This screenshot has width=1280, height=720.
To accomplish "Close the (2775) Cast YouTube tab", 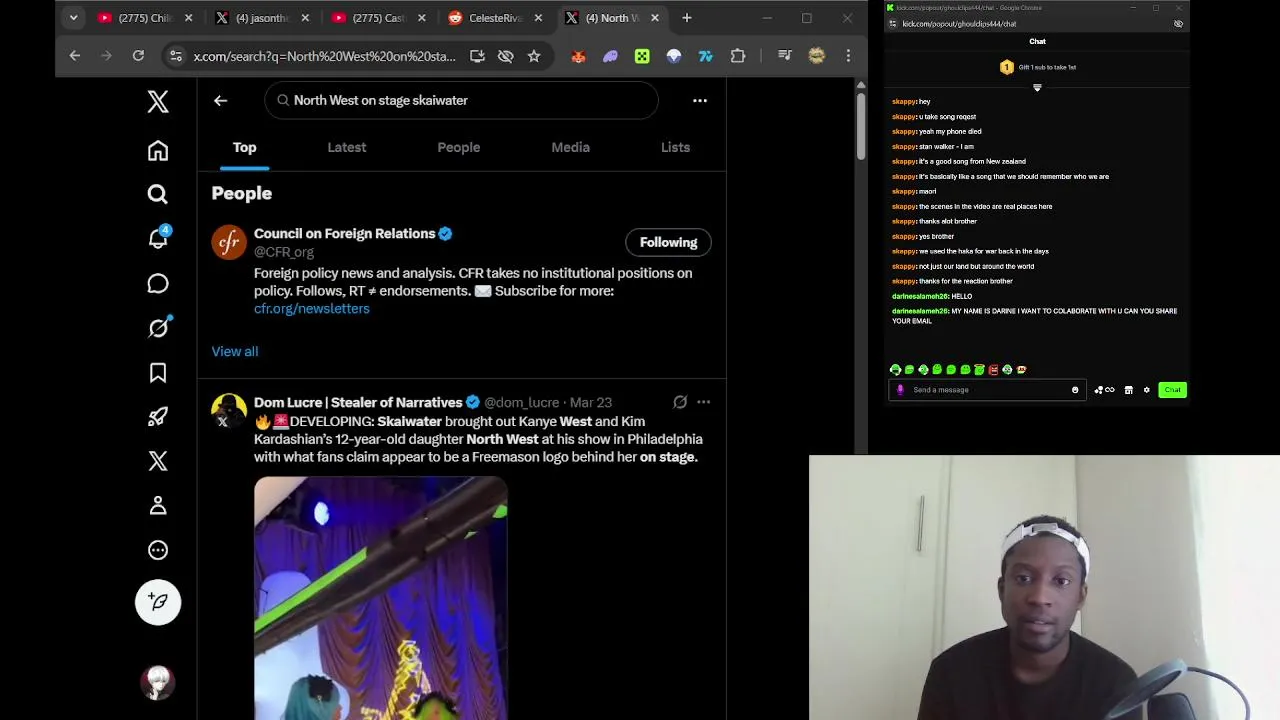I will [422, 18].
